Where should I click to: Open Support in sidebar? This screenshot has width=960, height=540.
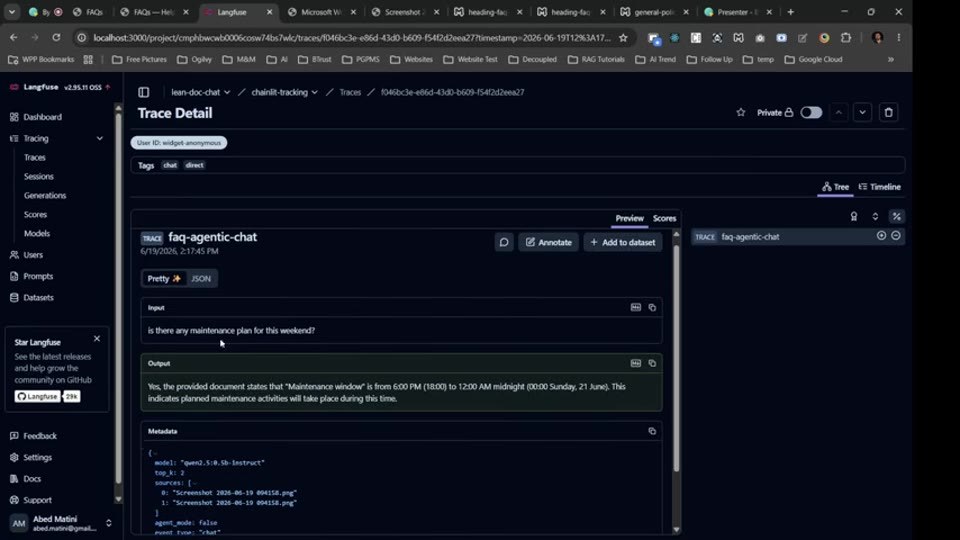[37, 500]
